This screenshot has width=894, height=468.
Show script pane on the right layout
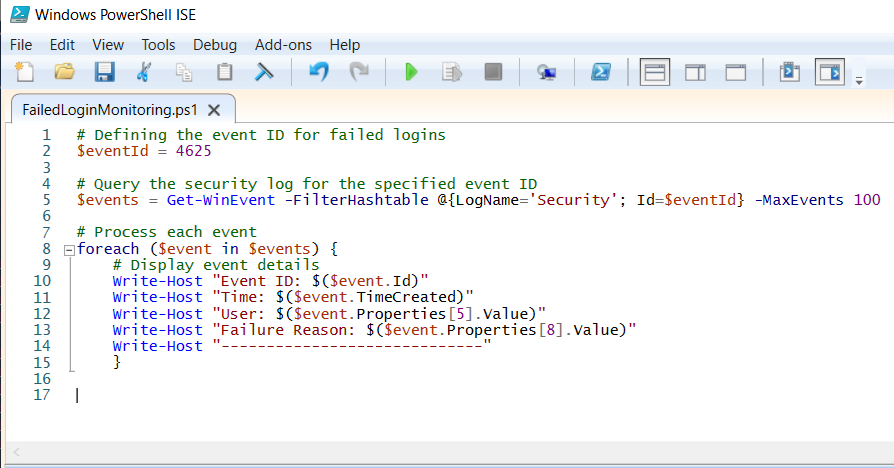[x=696, y=72]
